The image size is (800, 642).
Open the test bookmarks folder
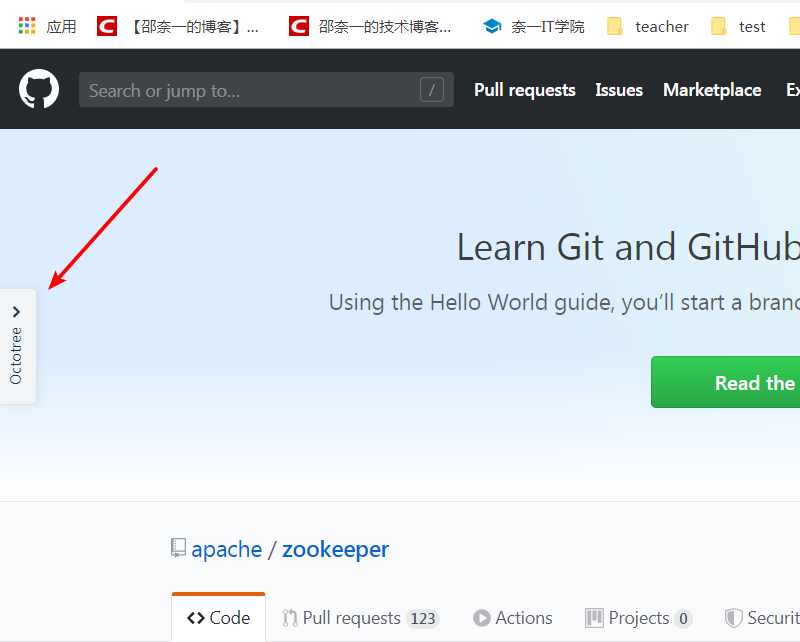coord(738,26)
